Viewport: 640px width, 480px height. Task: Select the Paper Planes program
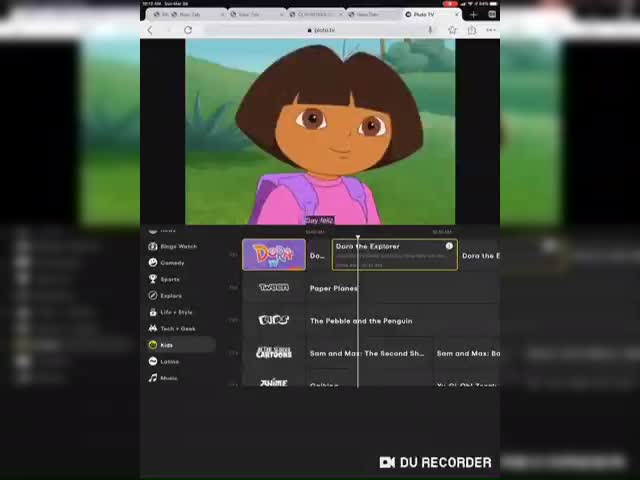click(402, 288)
